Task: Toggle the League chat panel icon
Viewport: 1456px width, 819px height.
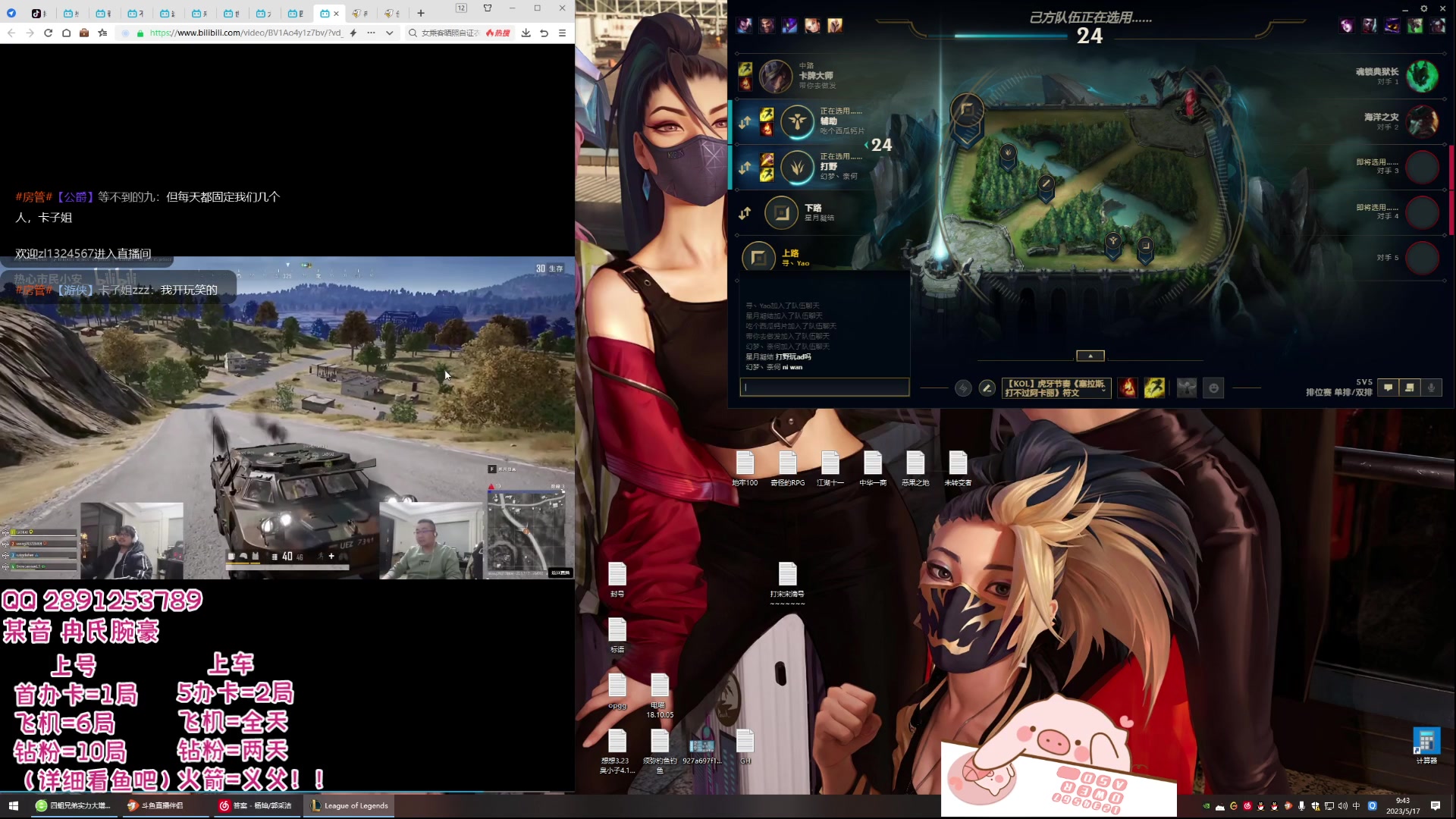Action: (1388, 388)
